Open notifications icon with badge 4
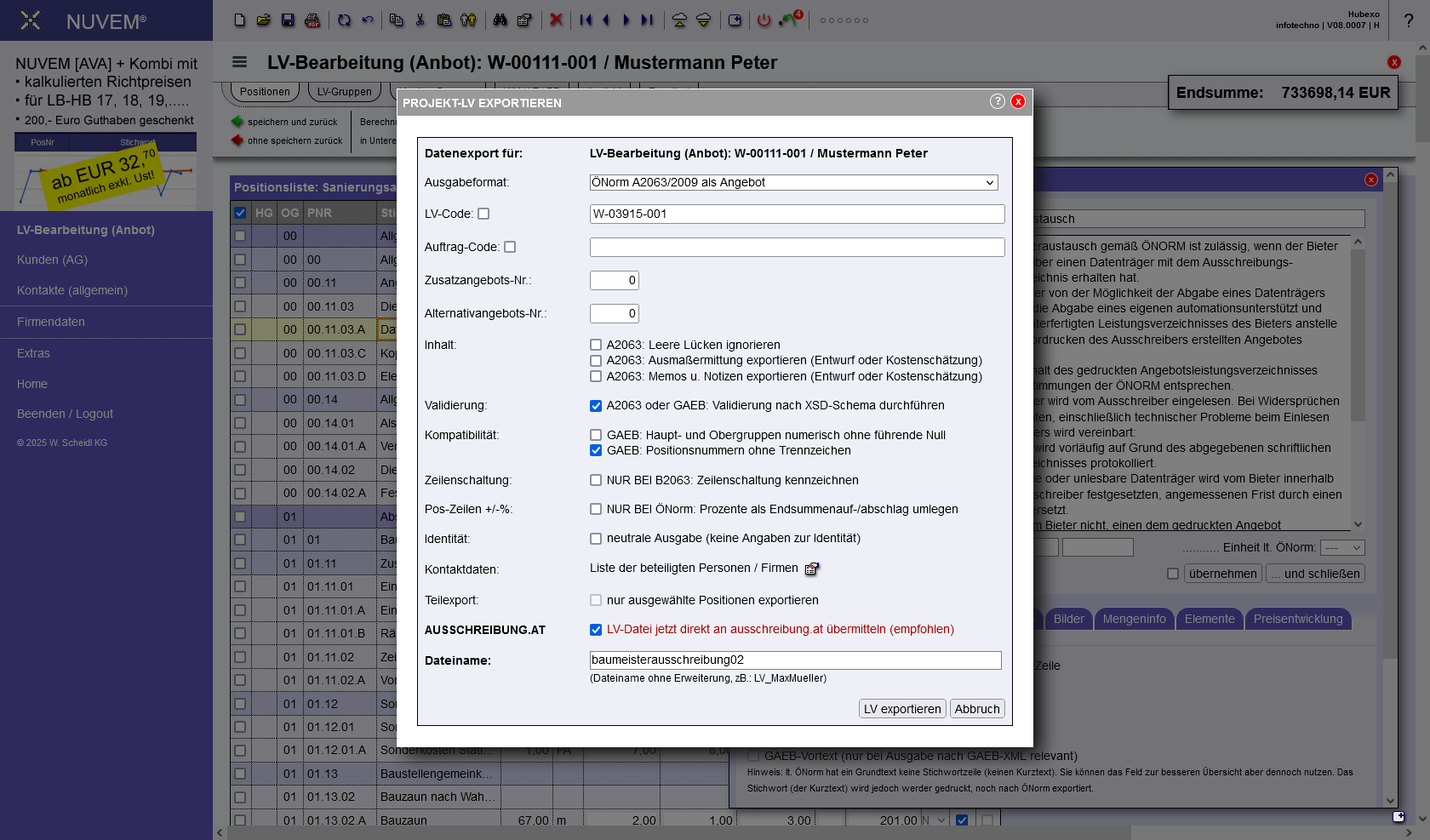The image size is (1430, 840). point(790,19)
